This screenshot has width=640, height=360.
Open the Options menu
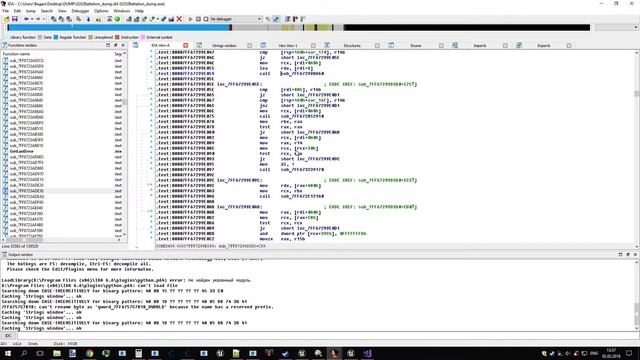[x=101, y=11]
